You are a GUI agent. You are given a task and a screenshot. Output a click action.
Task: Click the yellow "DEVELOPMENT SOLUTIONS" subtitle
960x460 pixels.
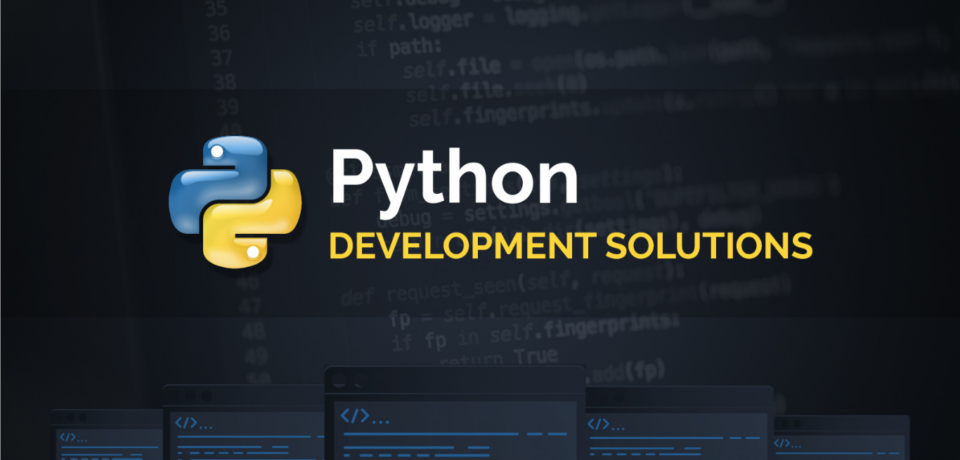pos(571,246)
